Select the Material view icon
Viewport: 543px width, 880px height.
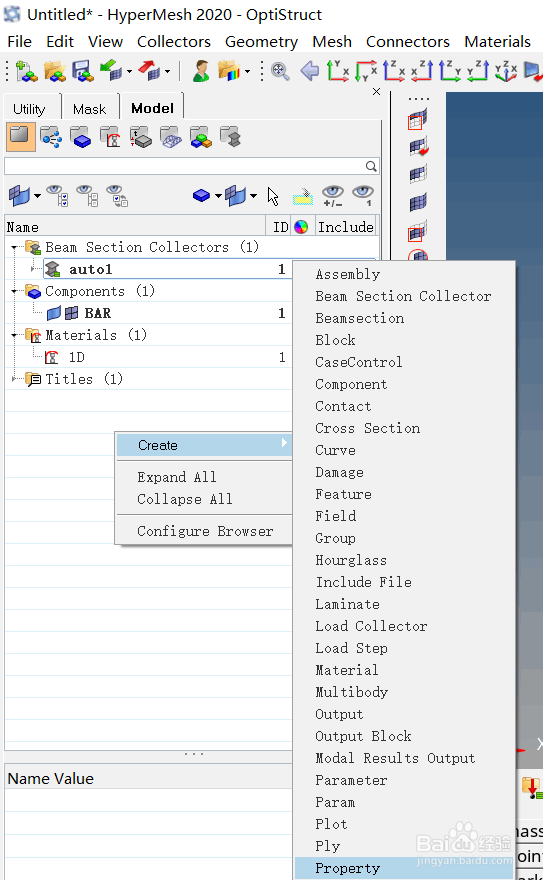(x=111, y=137)
